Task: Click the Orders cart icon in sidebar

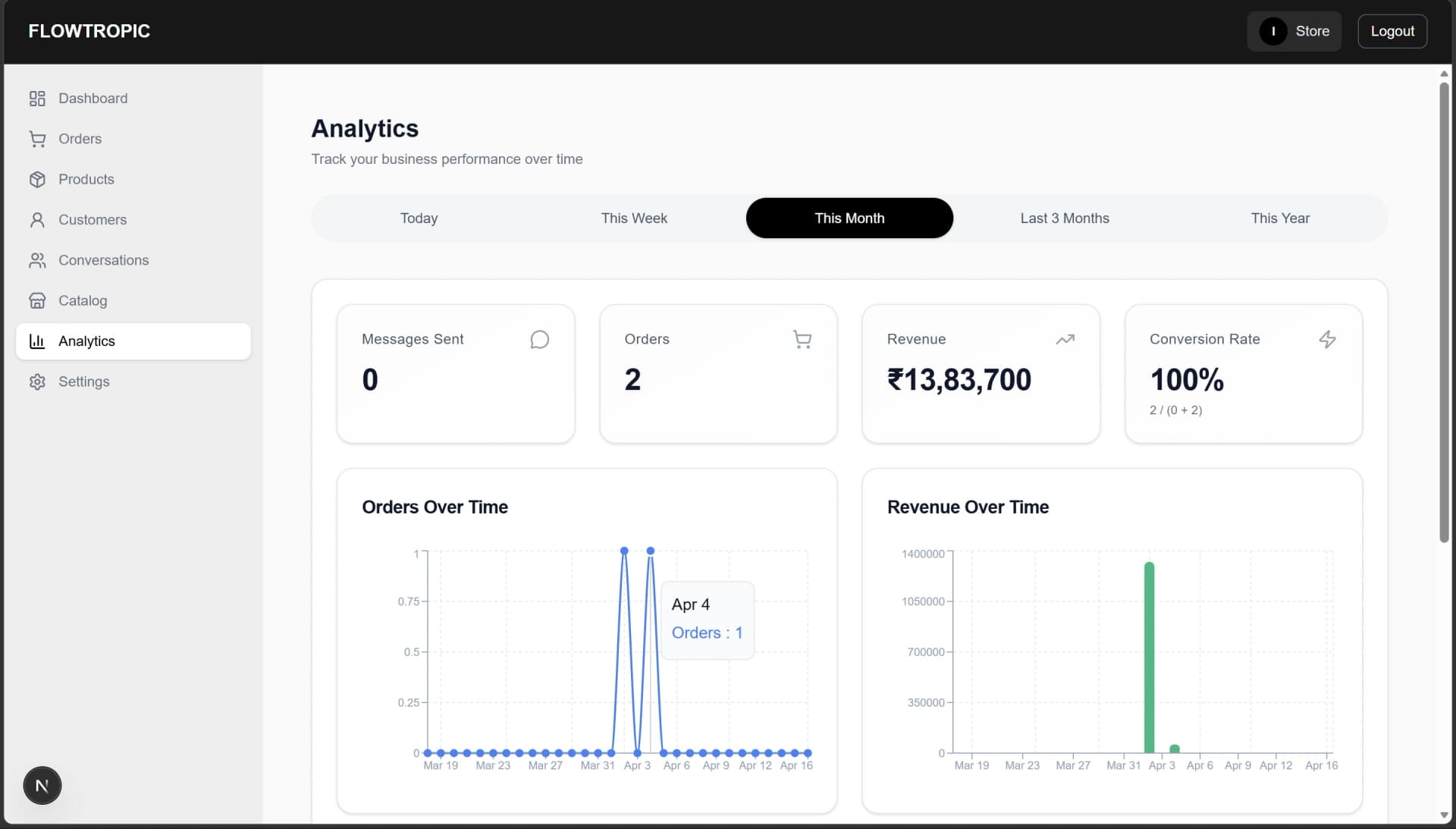Action: tap(37, 139)
